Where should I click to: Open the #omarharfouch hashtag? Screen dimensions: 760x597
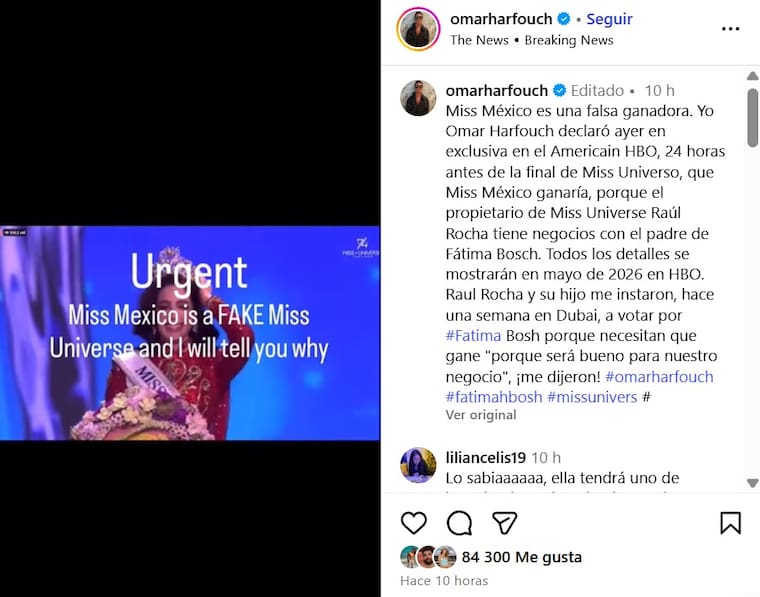(x=659, y=377)
